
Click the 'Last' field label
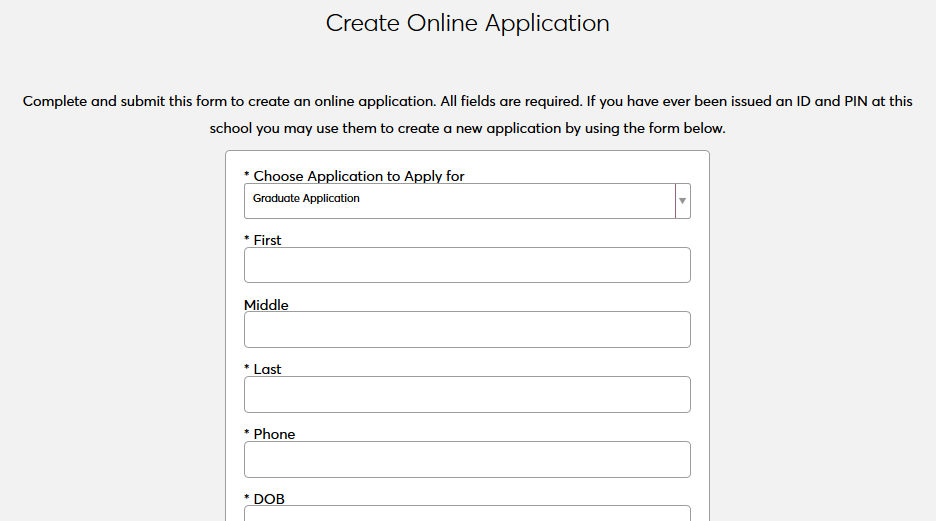(x=267, y=369)
